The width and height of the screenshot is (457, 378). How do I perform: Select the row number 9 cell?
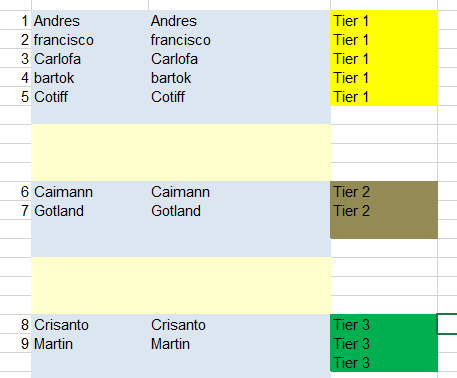point(16,344)
